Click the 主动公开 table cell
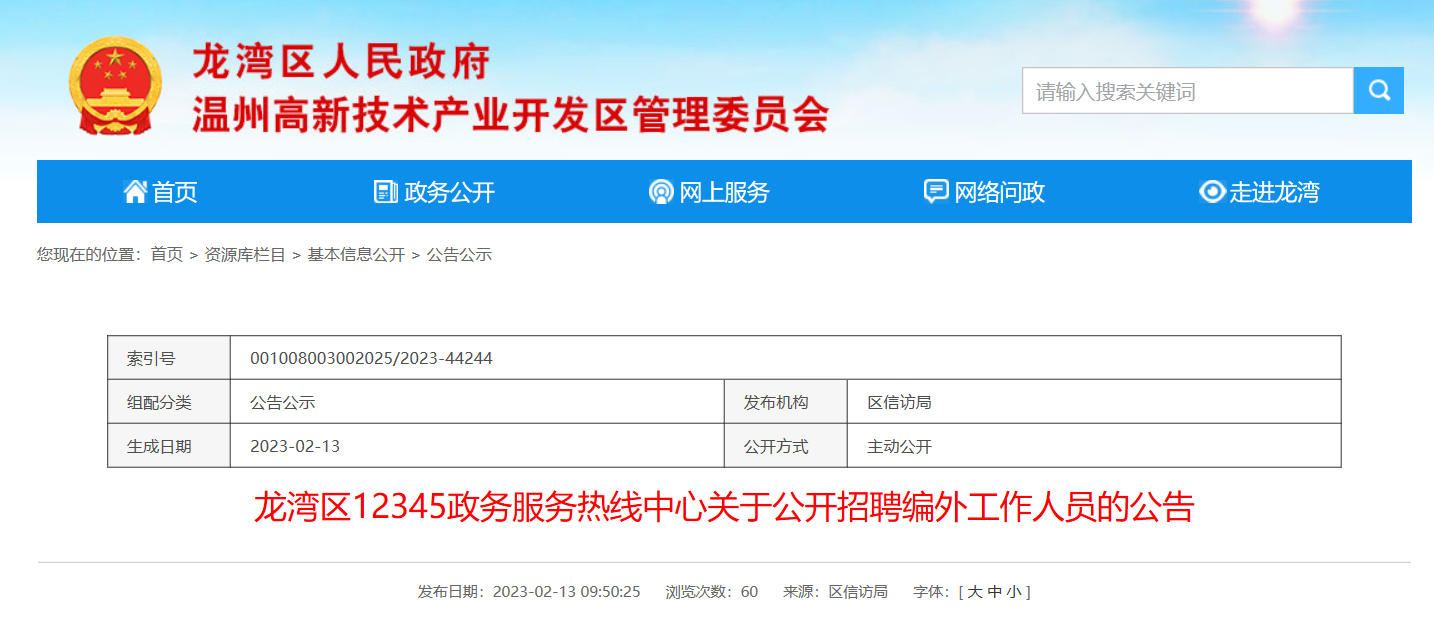 899,446
